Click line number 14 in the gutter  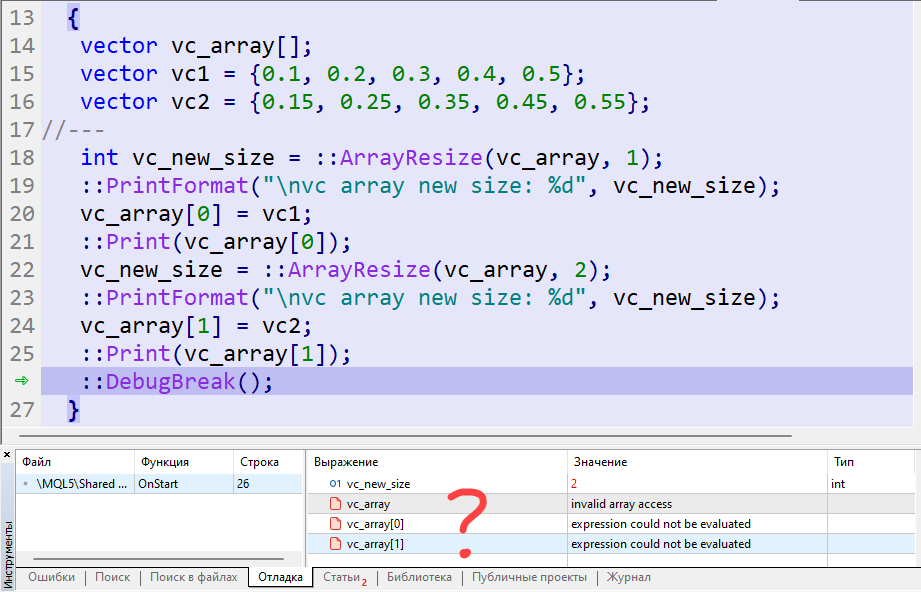(22, 46)
